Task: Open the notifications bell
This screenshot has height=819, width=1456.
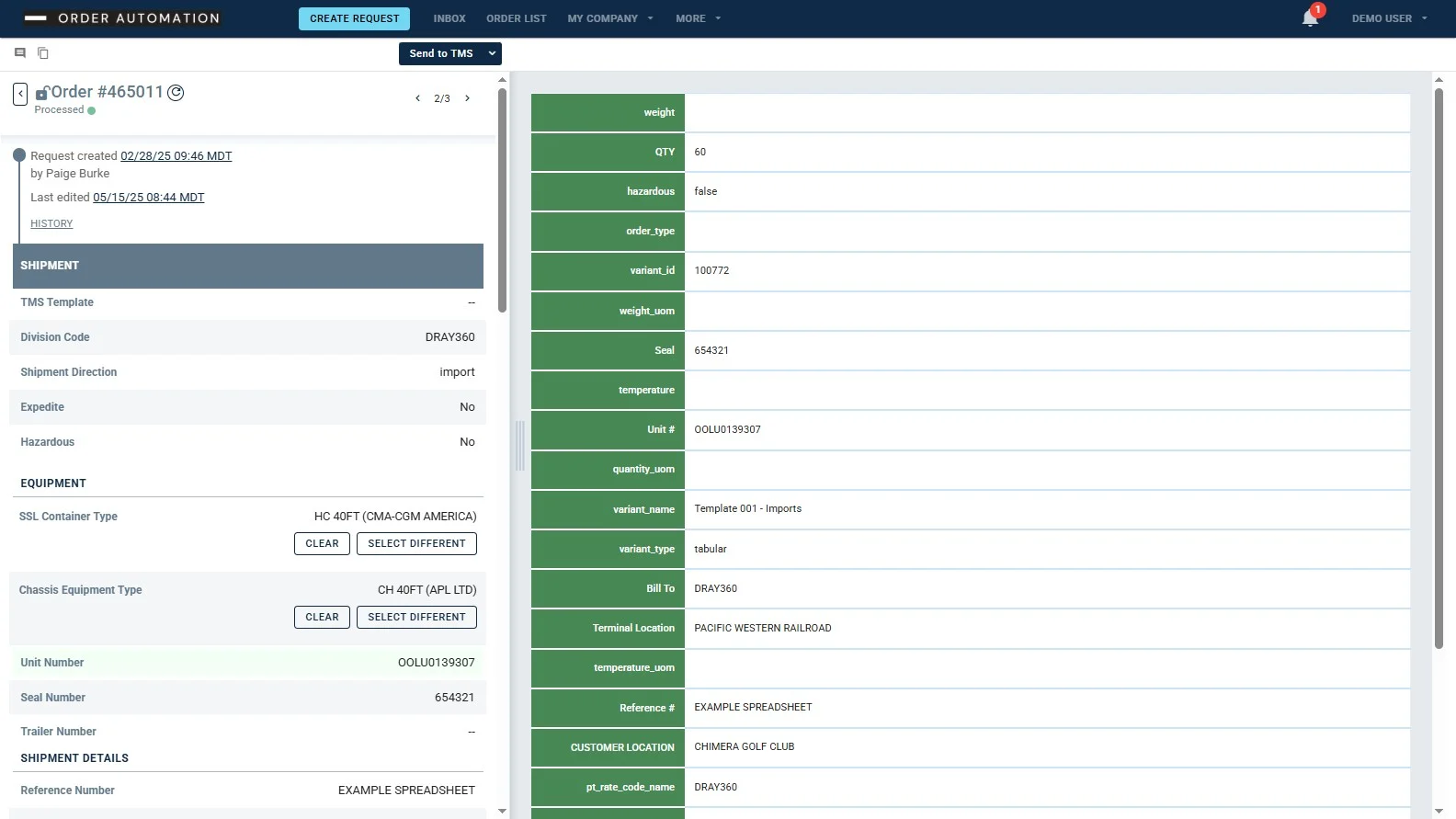Action: 1311,18
